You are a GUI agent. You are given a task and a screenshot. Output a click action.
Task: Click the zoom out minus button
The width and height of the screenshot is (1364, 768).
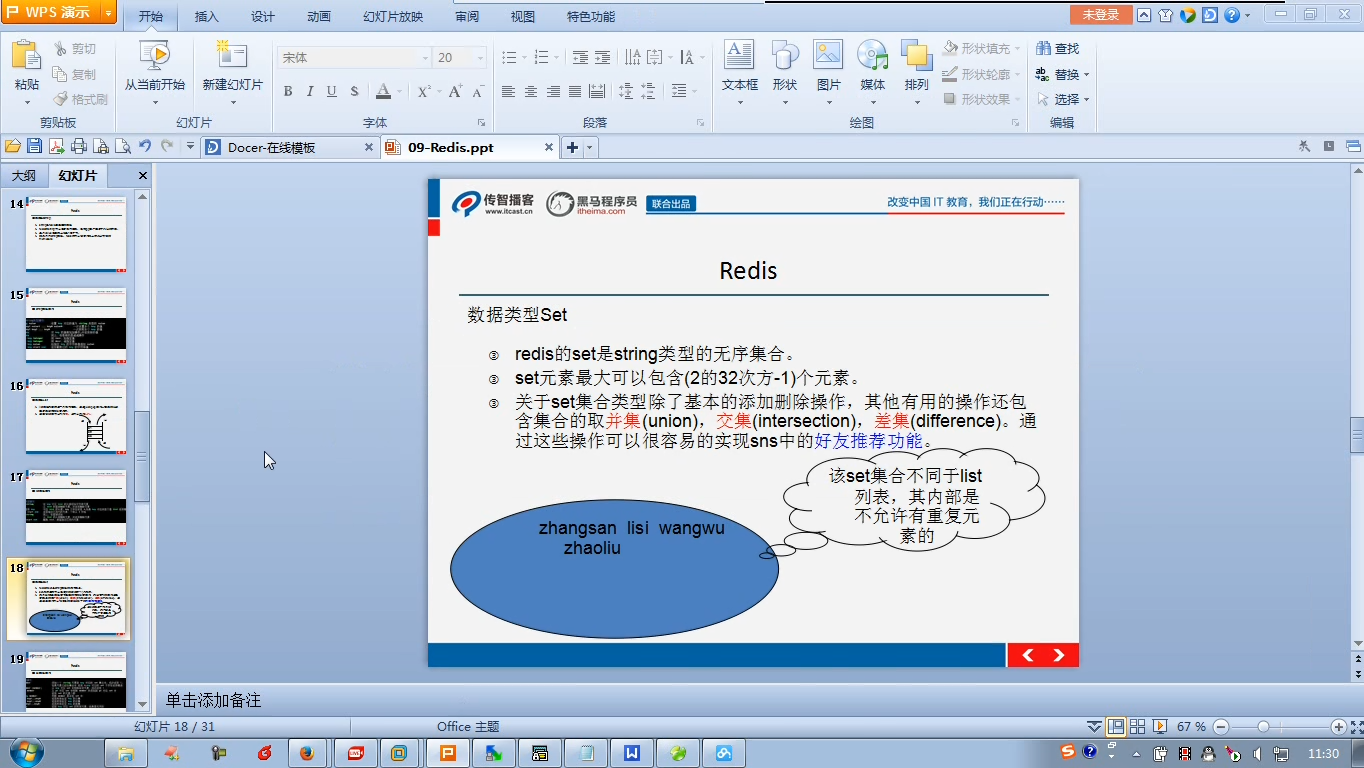click(x=1220, y=727)
